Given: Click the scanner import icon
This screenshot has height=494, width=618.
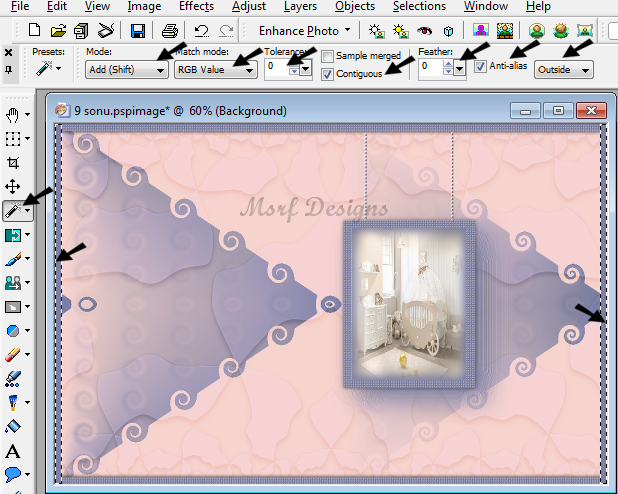Looking at the screenshot, I should pos(106,30).
